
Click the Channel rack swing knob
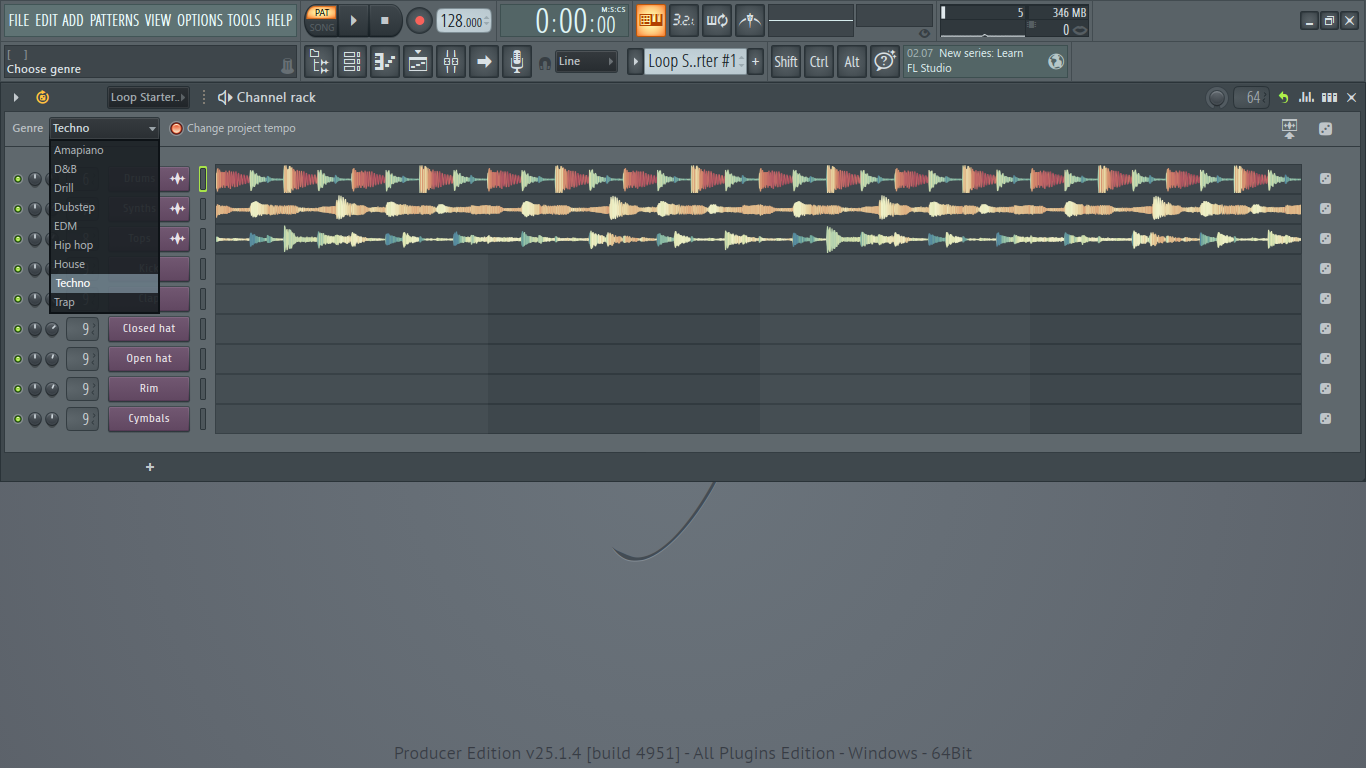(x=1217, y=98)
